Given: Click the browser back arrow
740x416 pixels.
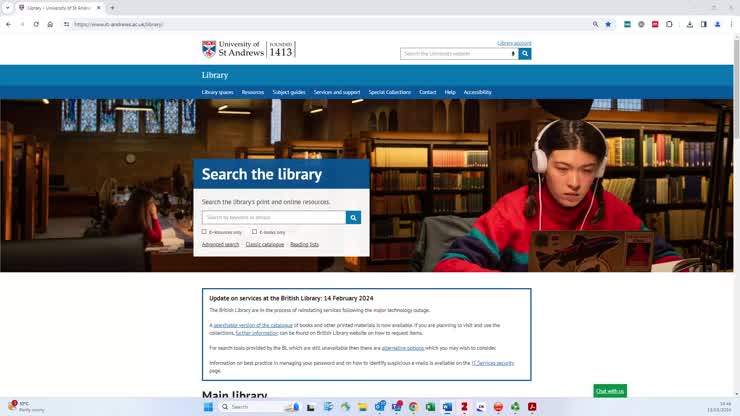Looking at the screenshot, I should (x=8, y=24).
